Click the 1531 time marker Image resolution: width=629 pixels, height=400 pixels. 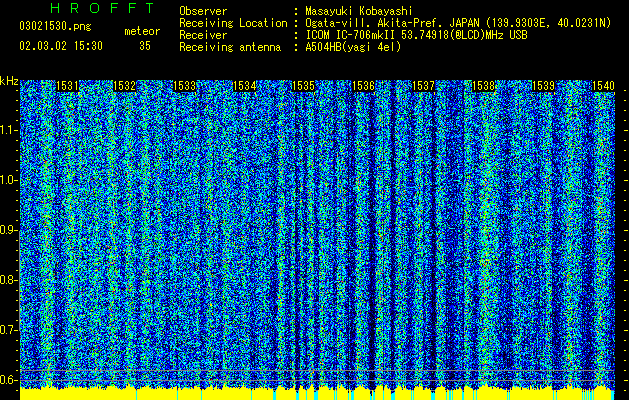pos(67,86)
